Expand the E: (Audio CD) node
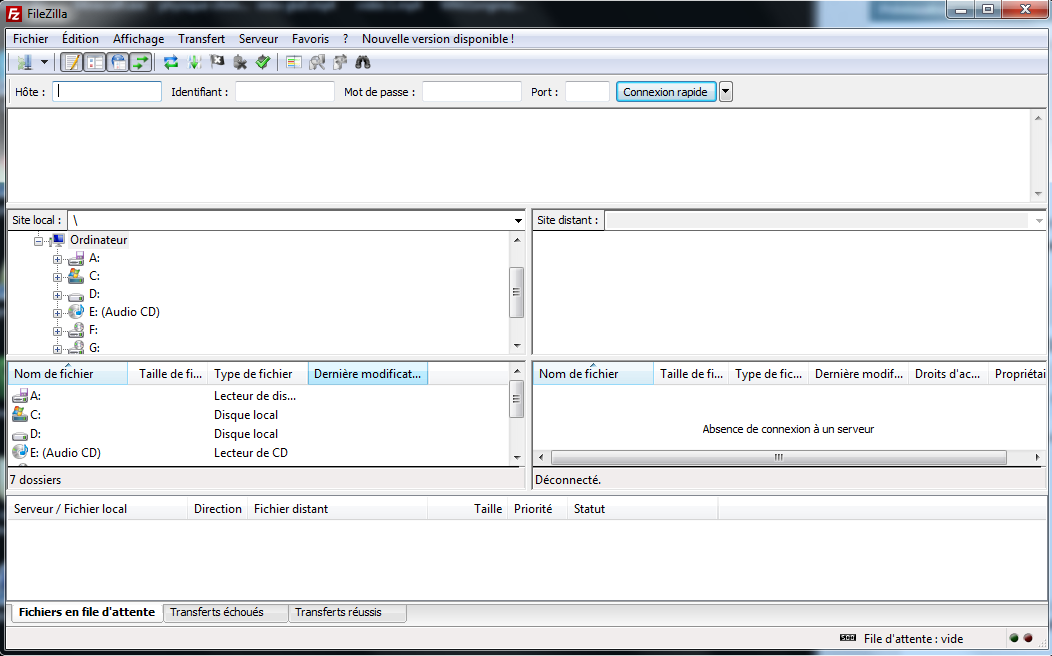Screen dimensions: 1052x656 coord(57,313)
